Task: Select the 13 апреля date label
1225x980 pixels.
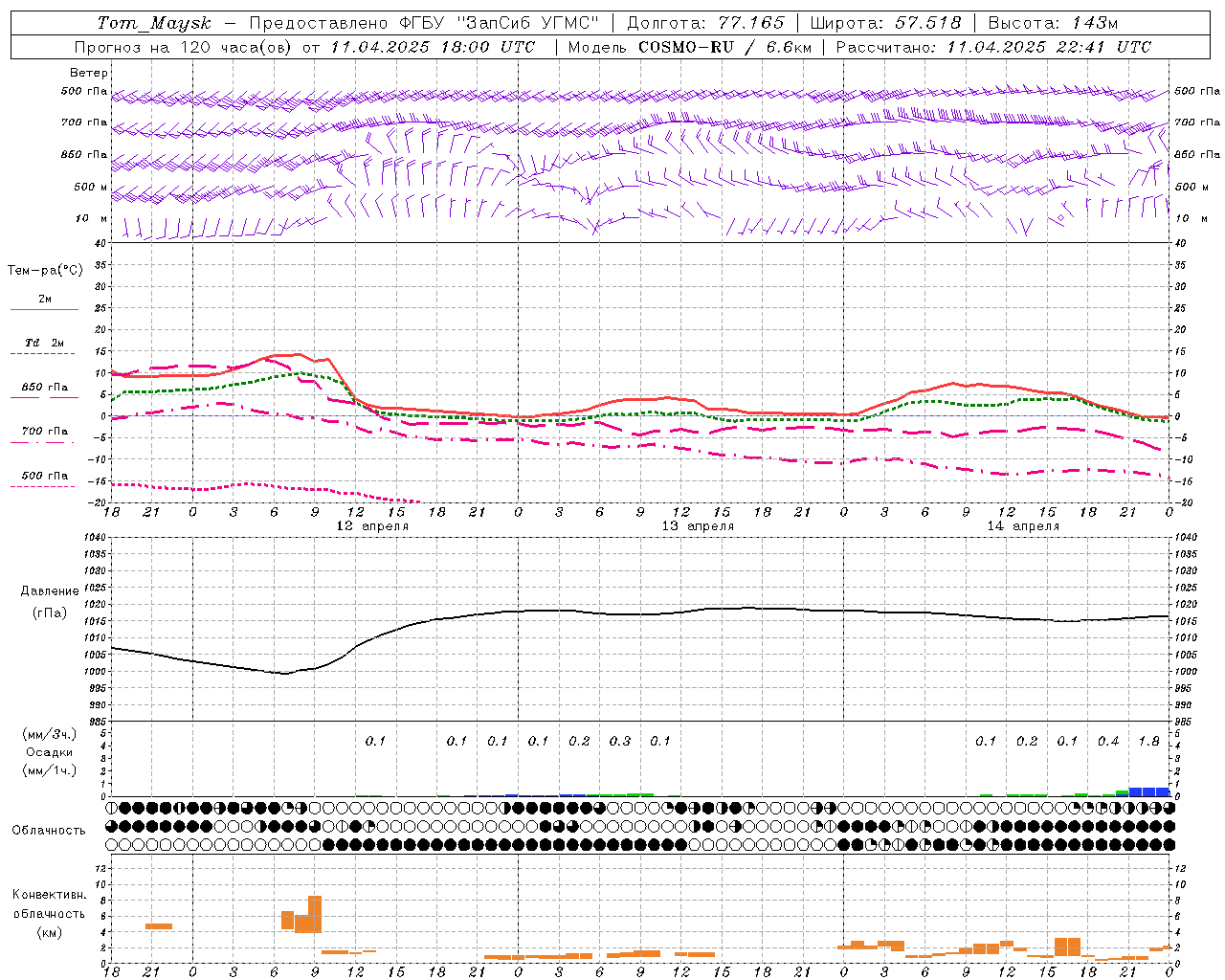Action: point(699,526)
